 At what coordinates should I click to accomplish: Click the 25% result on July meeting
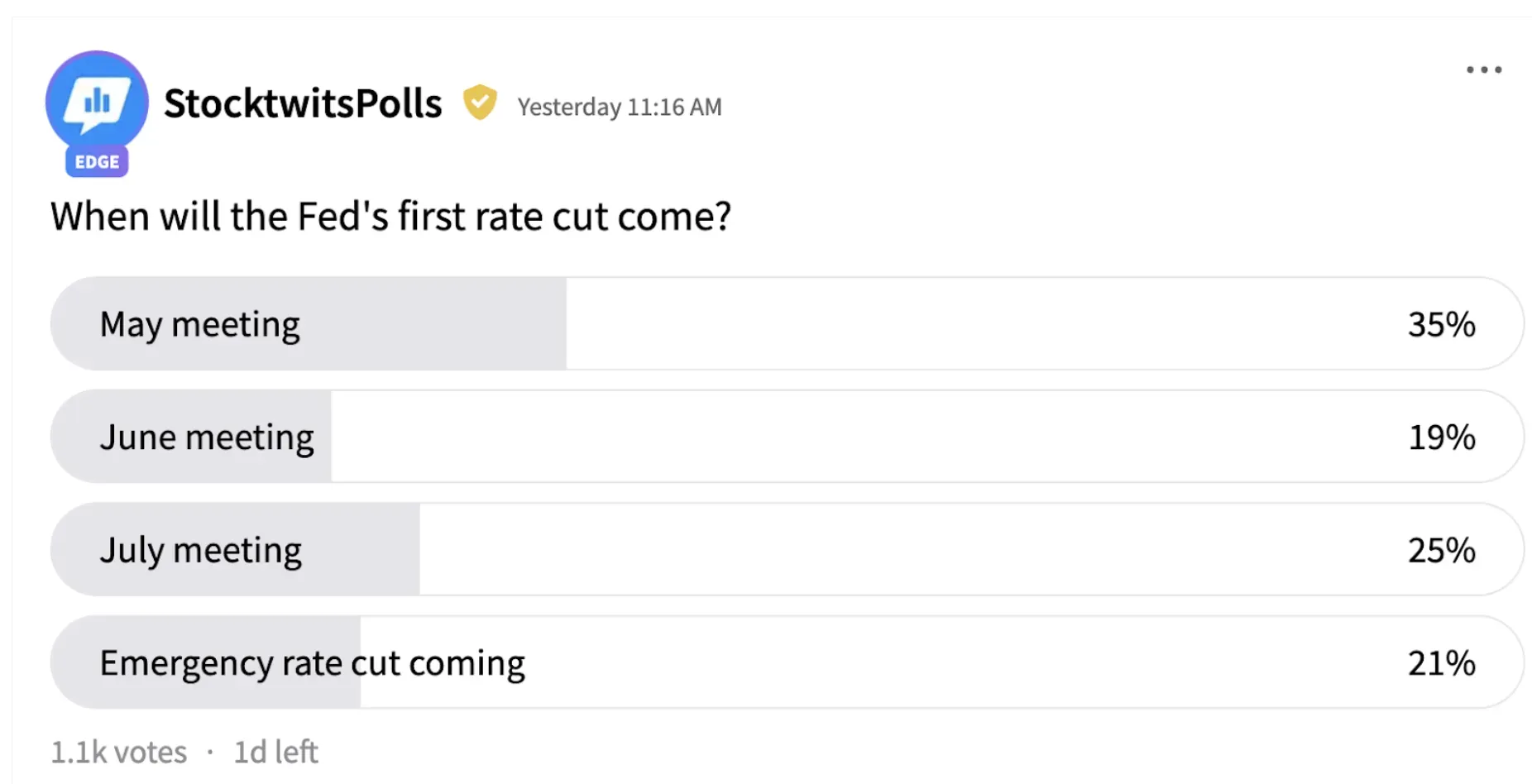[x=1441, y=551]
